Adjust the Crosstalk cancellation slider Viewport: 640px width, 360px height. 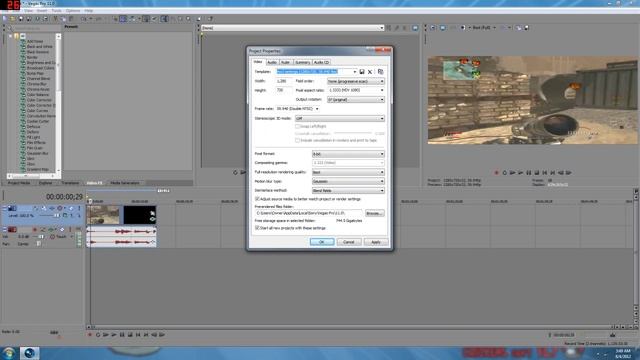pos(353,133)
